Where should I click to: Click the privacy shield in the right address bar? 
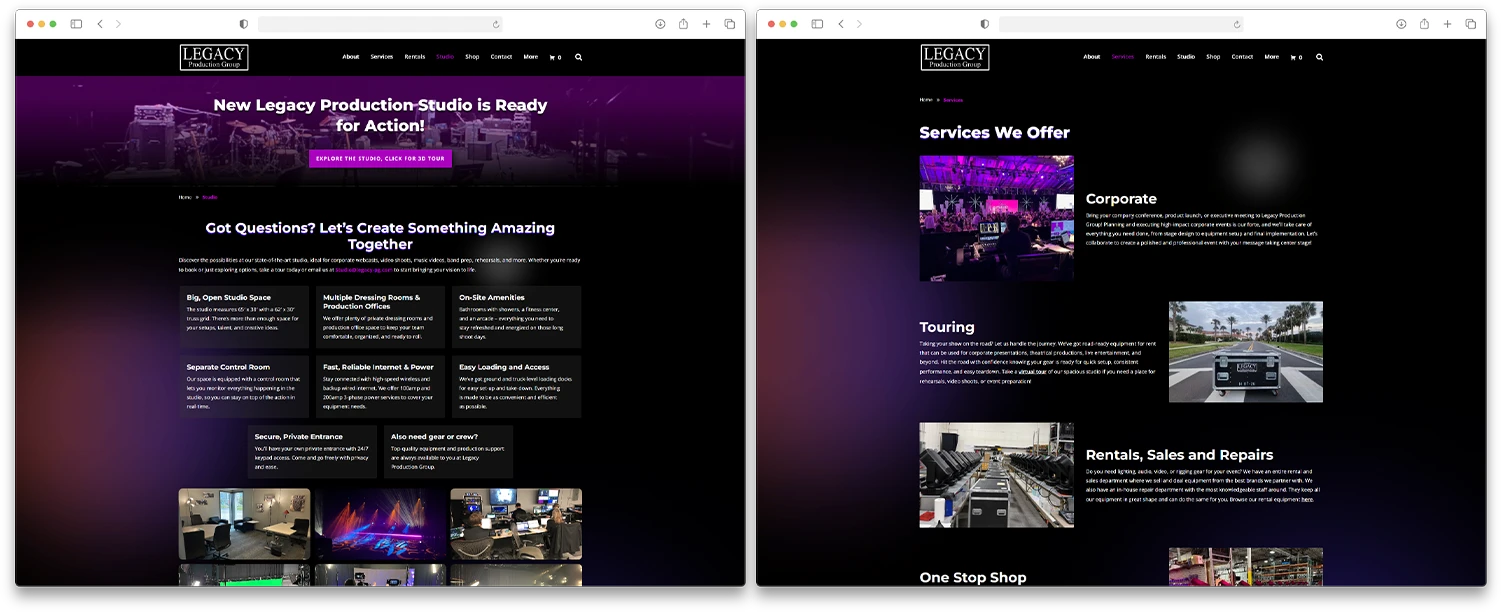pyautogui.click(x=985, y=23)
